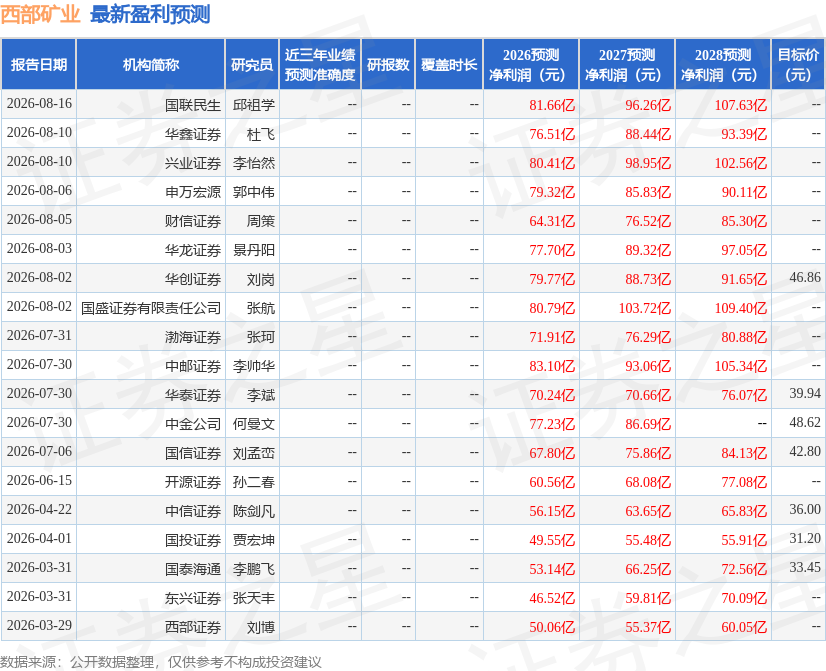Click the target price 39.94

[x=805, y=393]
